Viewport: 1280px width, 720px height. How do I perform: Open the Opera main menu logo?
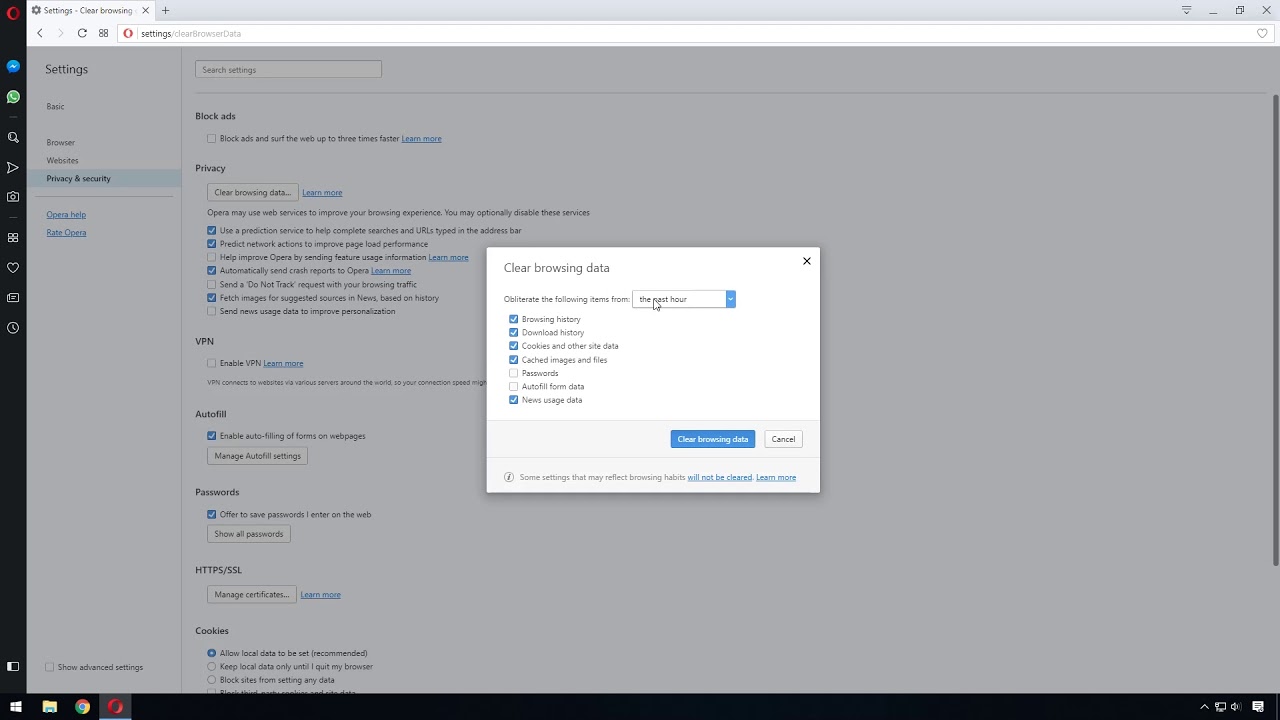click(x=13, y=11)
